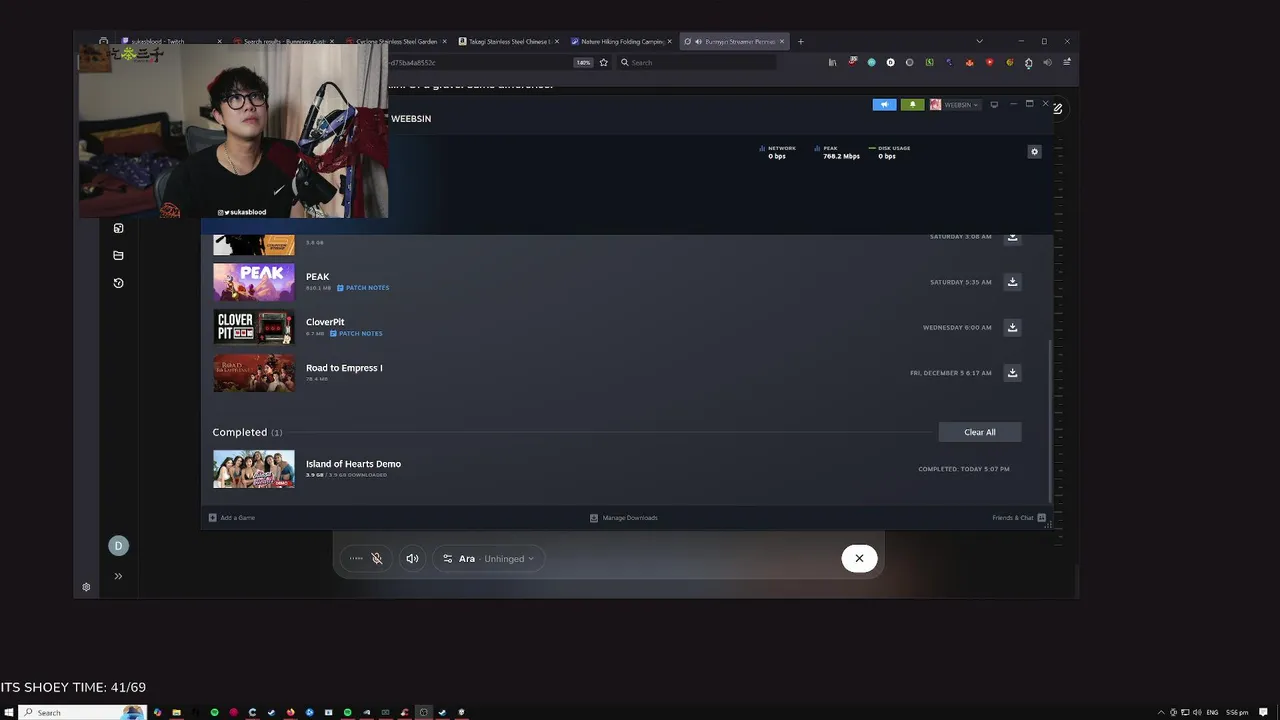Viewport: 1280px width, 720px height.
Task: Click the Windows taskbar search box
Action: (x=82, y=712)
